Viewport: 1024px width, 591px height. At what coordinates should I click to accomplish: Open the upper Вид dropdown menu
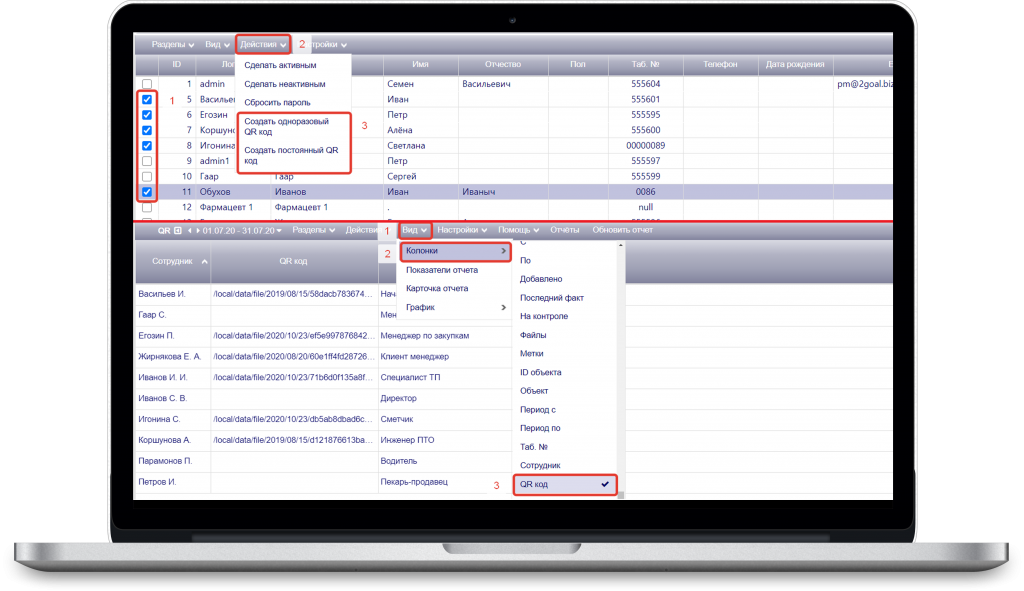(217, 44)
